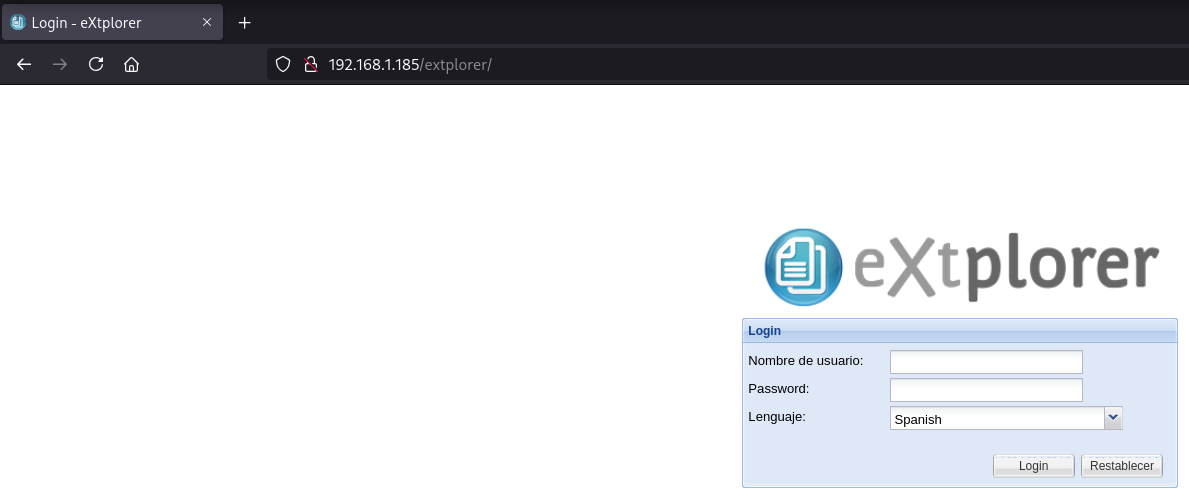
Task: Expand the Lenguaje dropdown arrow
Action: click(1113, 418)
